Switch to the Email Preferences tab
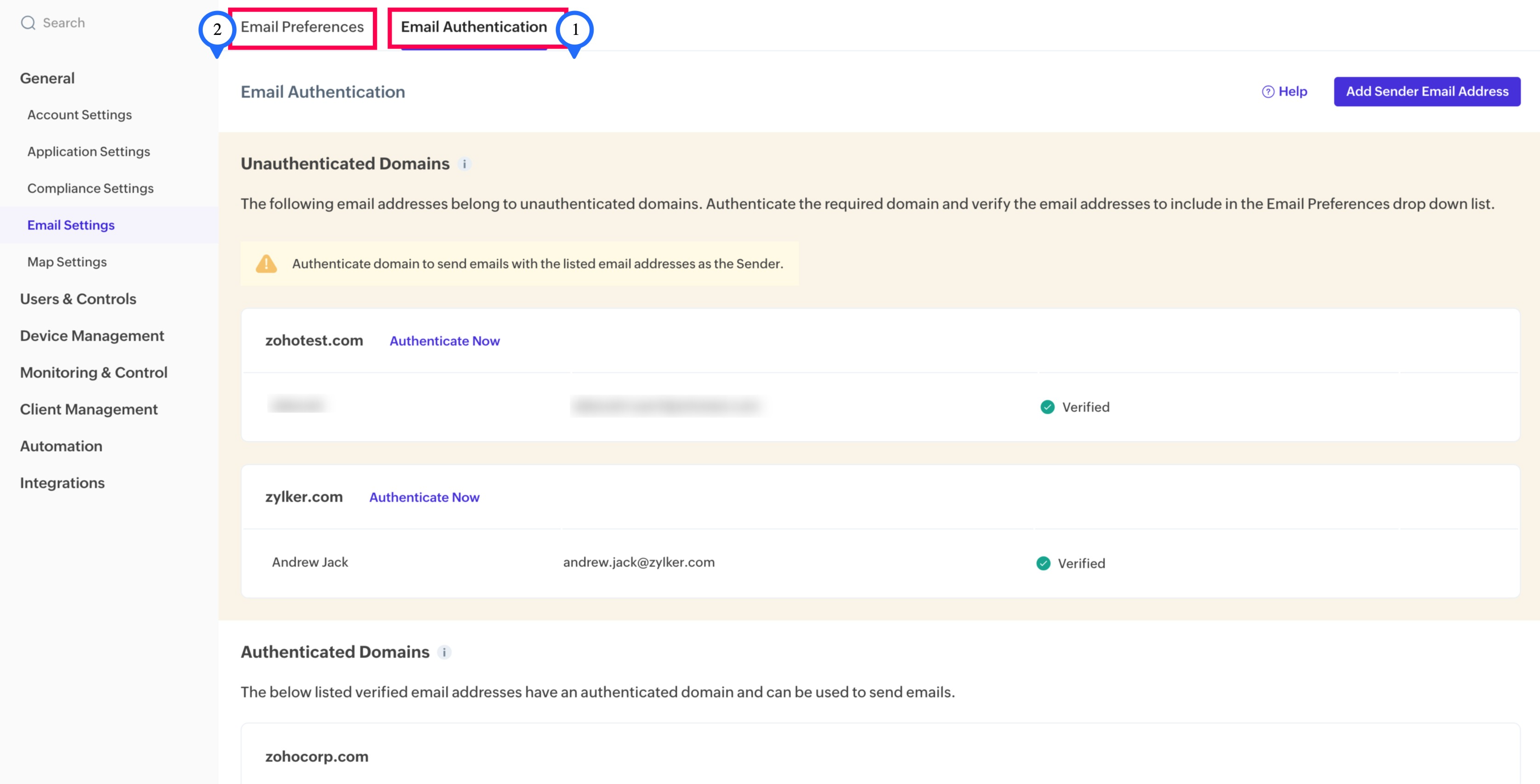1540x784 pixels. pos(302,27)
